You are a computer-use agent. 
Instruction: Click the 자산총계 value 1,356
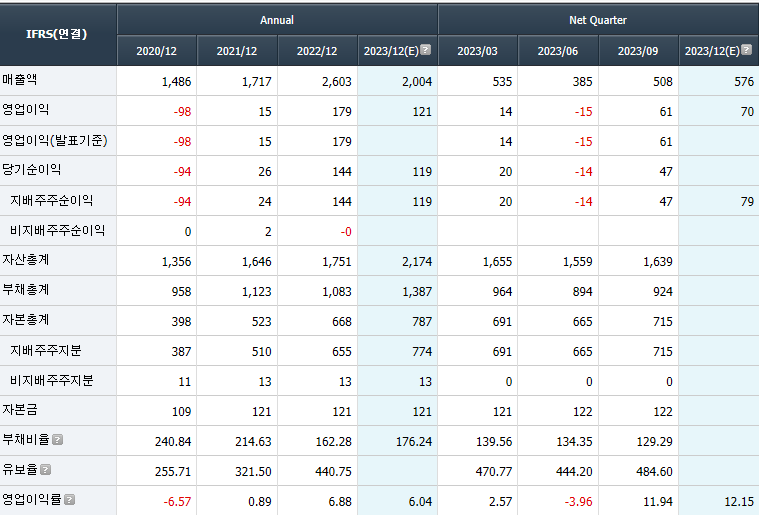click(x=176, y=262)
